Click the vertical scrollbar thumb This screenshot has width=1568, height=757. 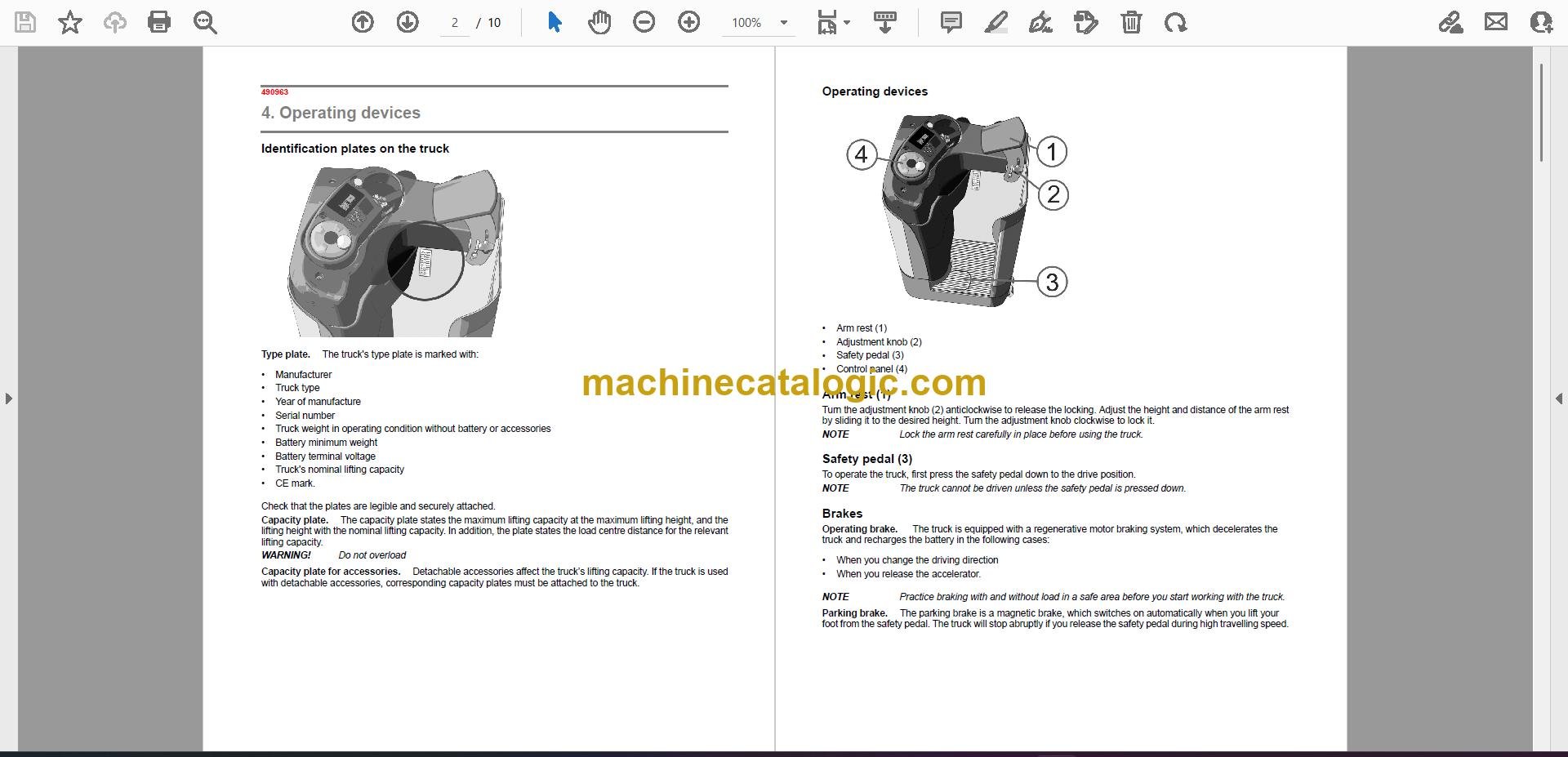point(1541,112)
